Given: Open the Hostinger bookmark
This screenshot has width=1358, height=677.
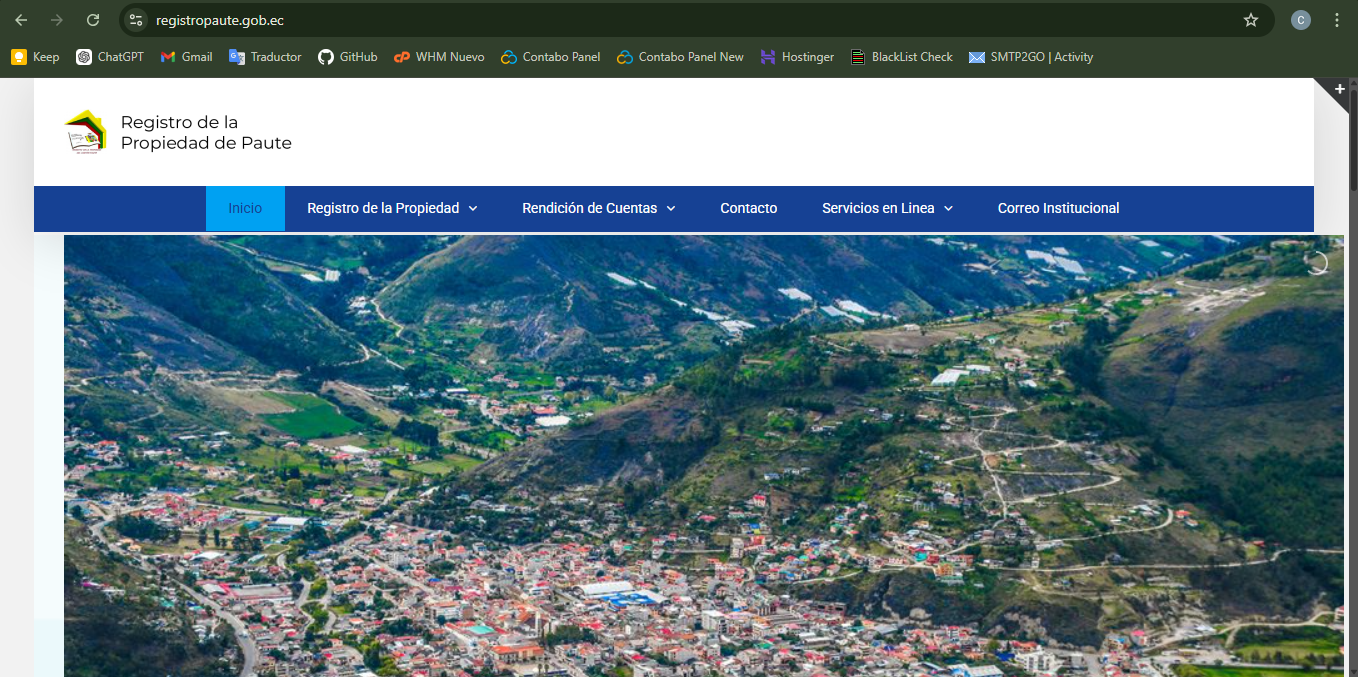Looking at the screenshot, I should coord(796,57).
